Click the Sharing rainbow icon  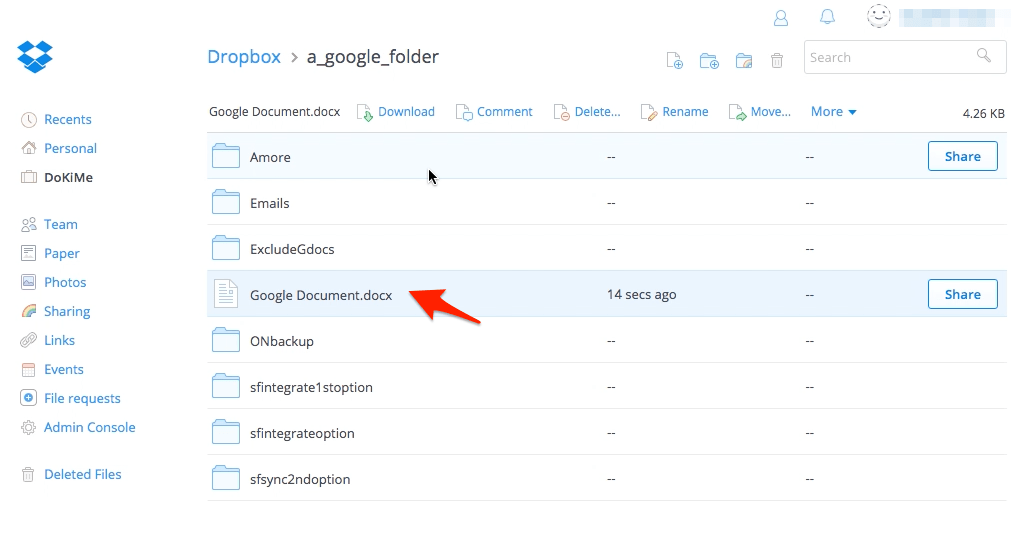coord(28,311)
